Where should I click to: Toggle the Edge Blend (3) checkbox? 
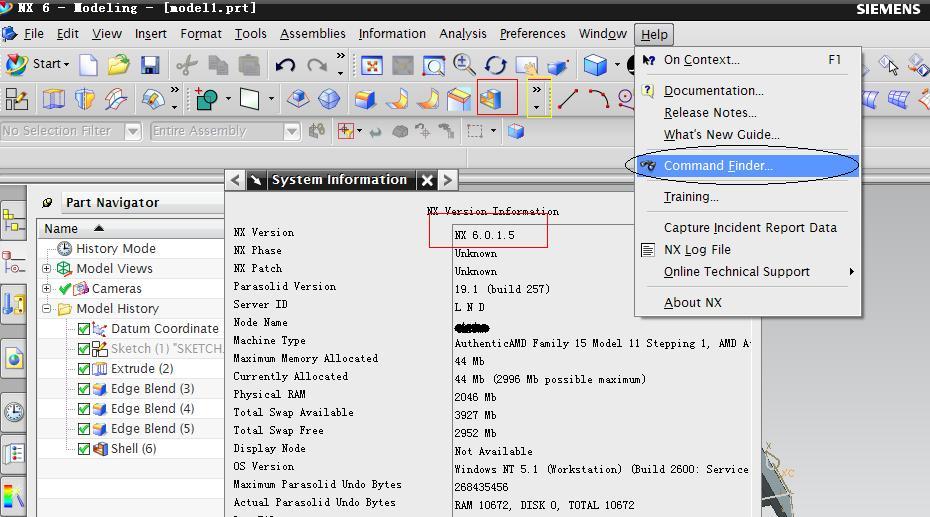tap(84, 389)
